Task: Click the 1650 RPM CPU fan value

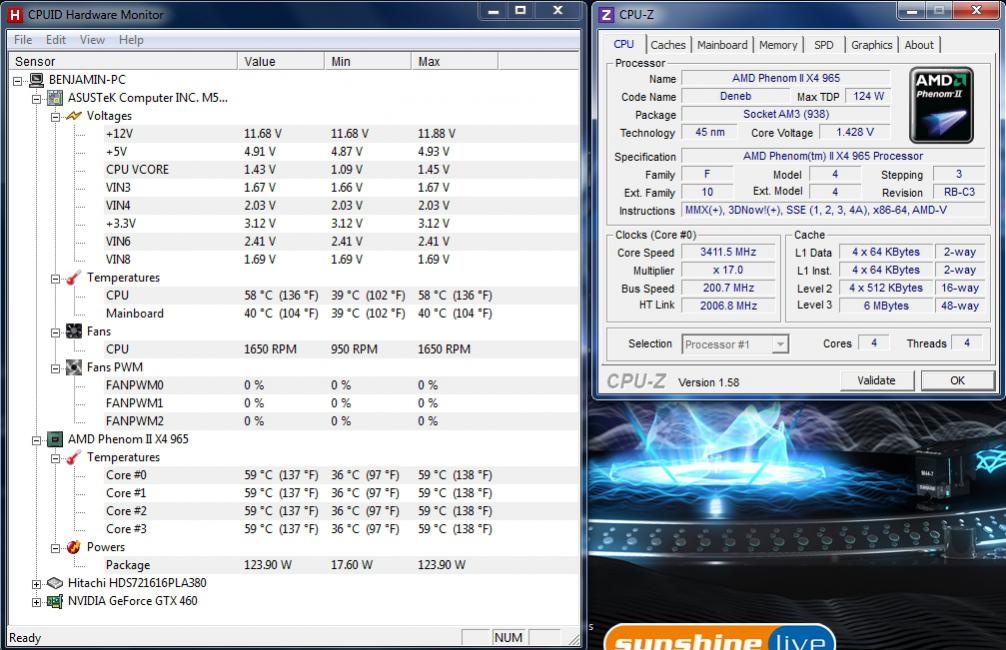Action: [x=270, y=350]
